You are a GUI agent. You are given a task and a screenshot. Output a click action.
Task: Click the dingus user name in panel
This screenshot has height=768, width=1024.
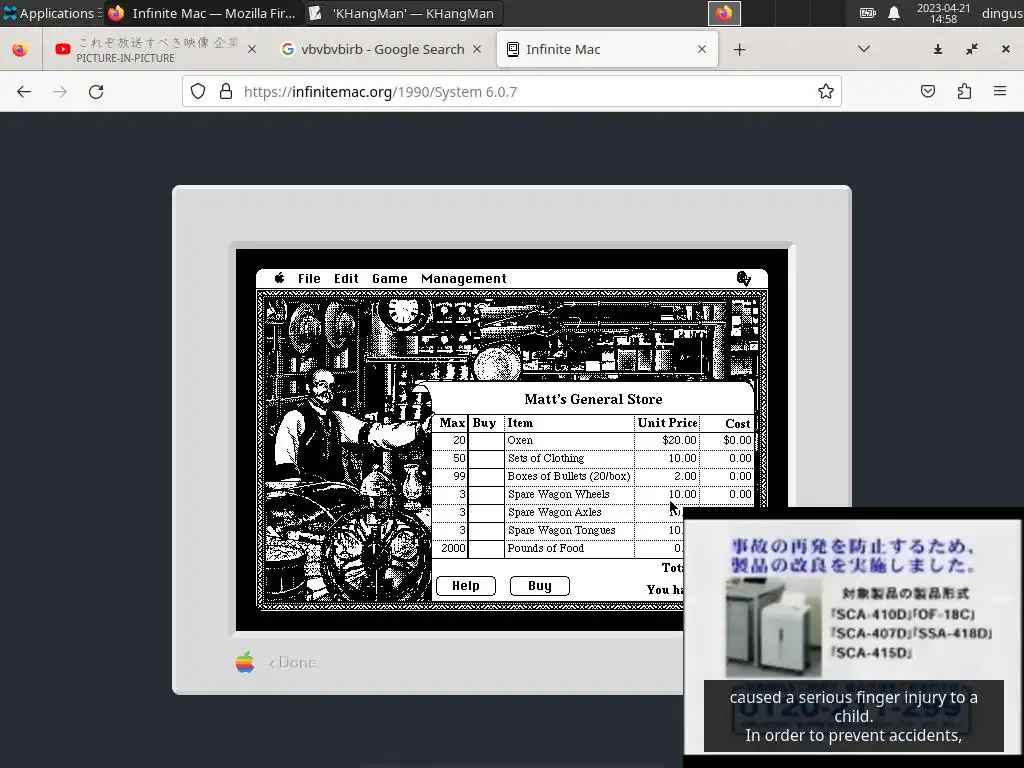pyautogui.click(x=1002, y=13)
